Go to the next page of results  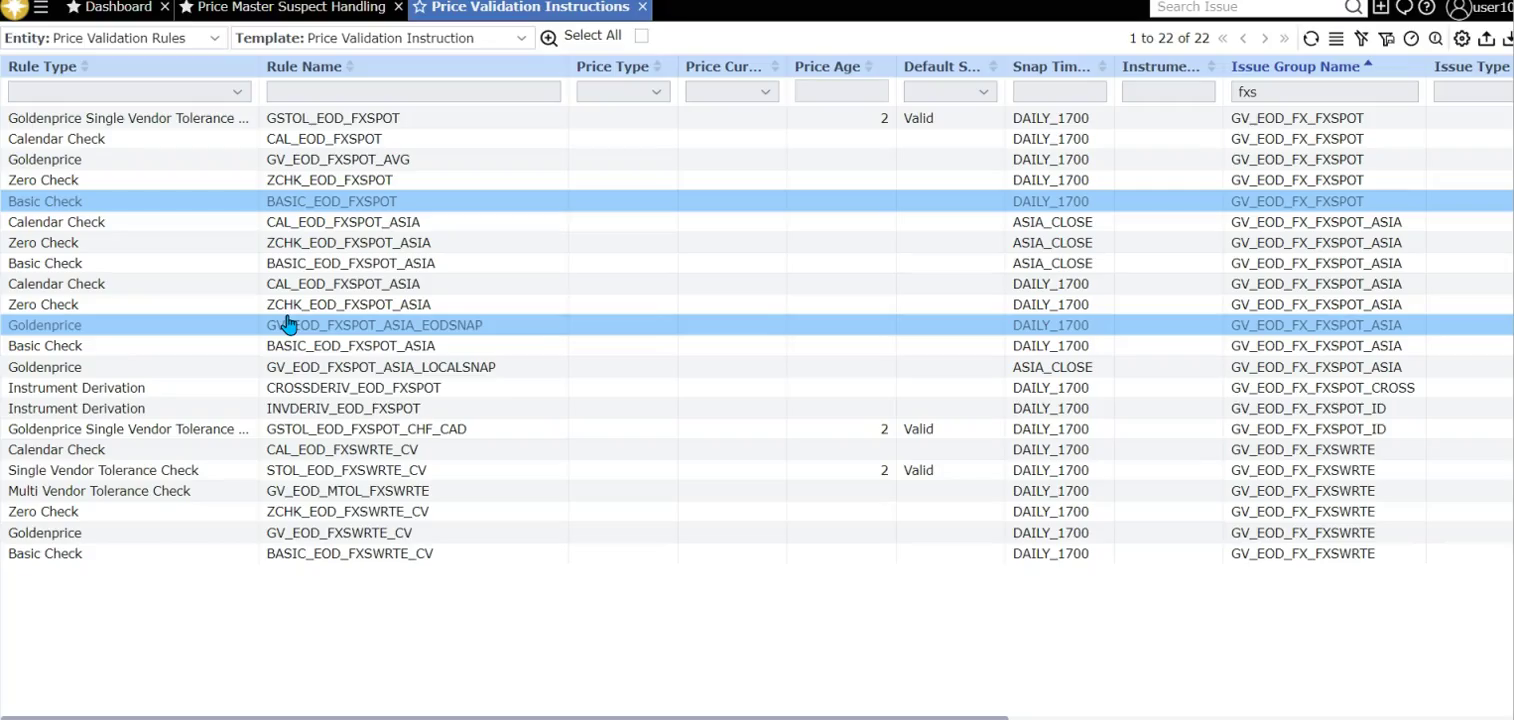pyautogui.click(x=1265, y=38)
